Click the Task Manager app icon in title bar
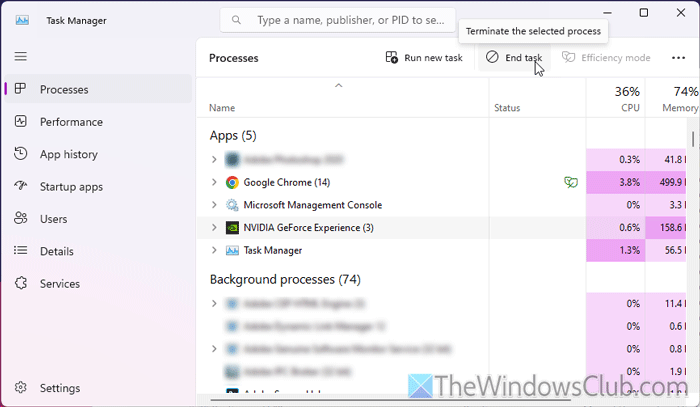This screenshot has height=407, width=700. click(x=22, y=21)
